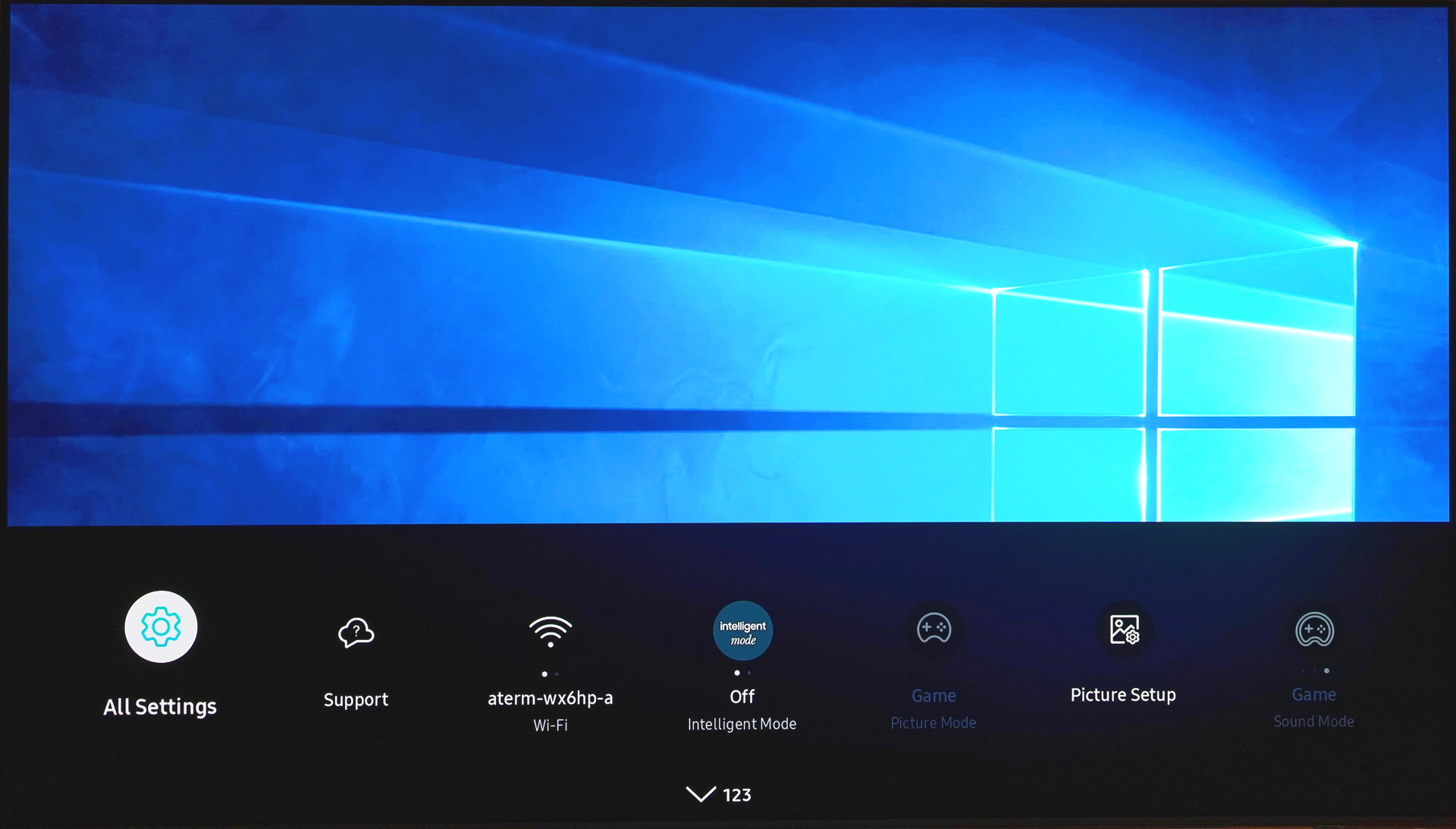Select the Wi-Fi network icon
1456x829 pixels.
click(x=551, y=631)
